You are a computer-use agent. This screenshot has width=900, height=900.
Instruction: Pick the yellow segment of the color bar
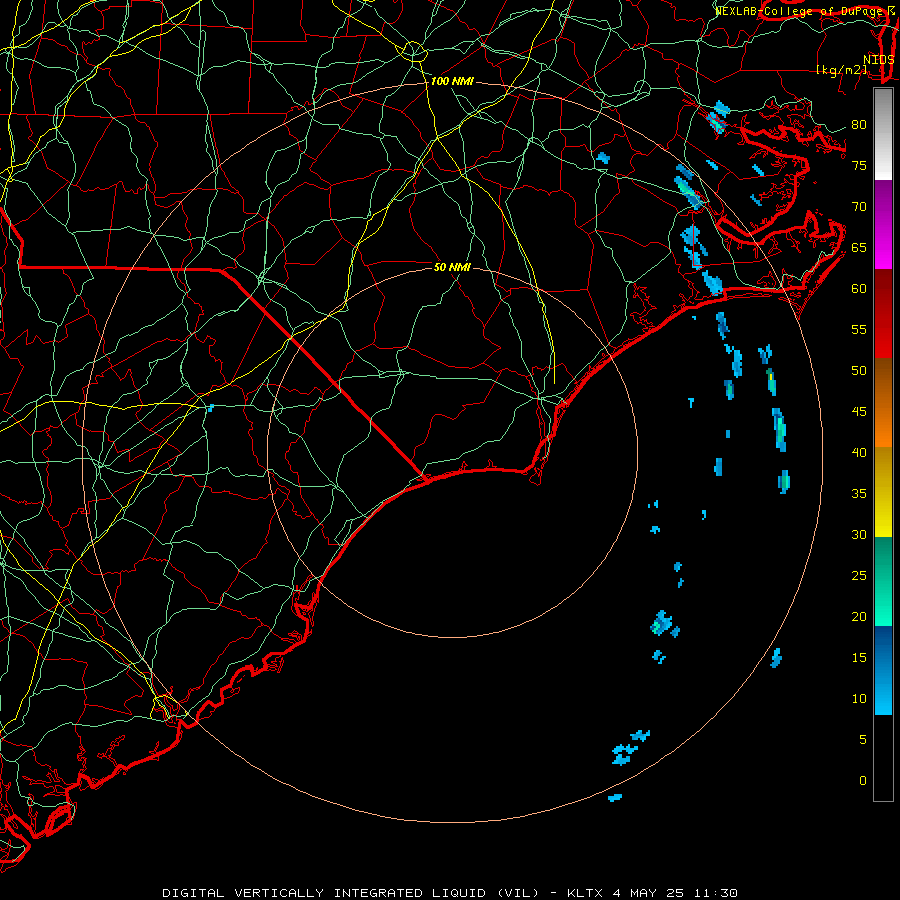(x=883, y=492)
